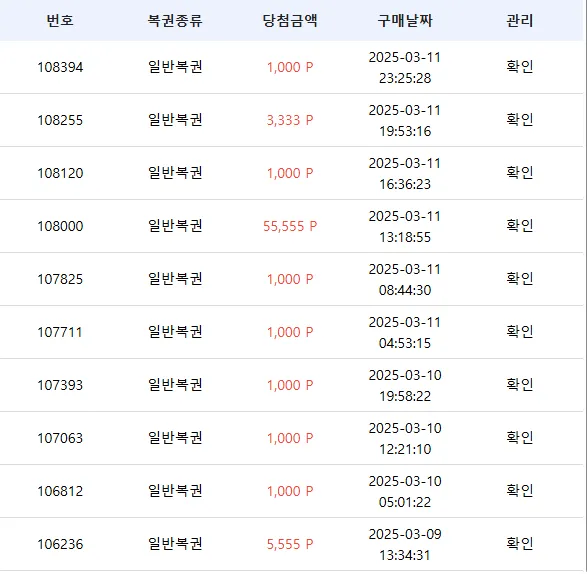
Task: Open 확인 link for ticket 108120
Action: [519, 173]
